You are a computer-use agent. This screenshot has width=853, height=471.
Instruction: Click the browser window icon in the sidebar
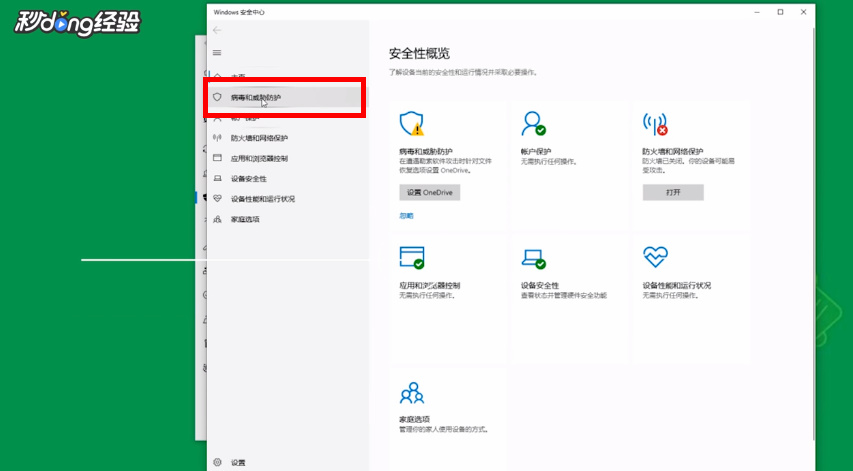[x=217, y=158]
